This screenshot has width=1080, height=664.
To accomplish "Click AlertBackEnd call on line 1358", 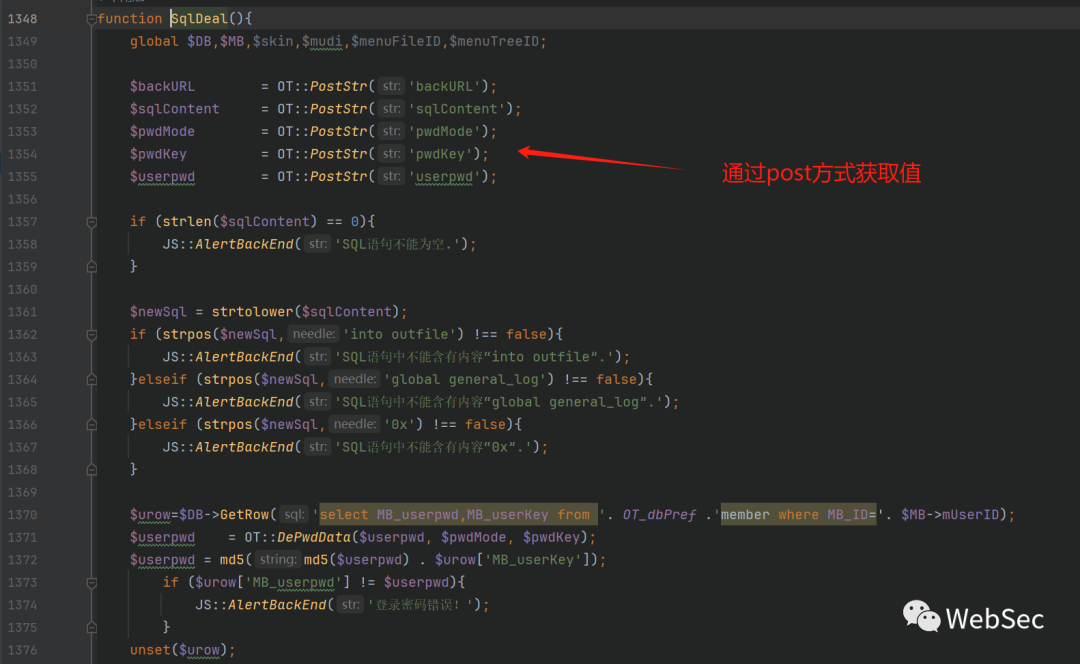I will [244, 245].
